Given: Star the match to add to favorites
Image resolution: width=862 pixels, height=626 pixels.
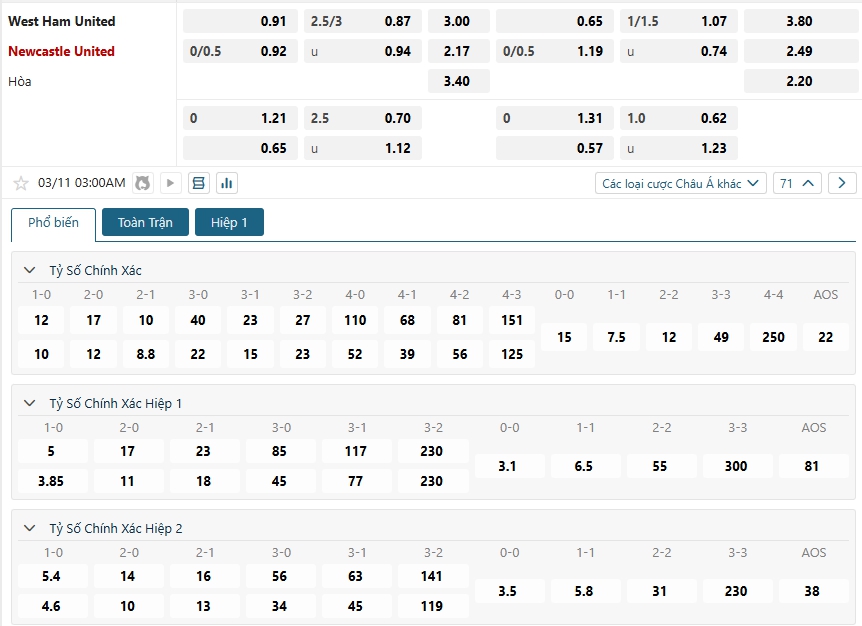Looking at the screenshot, I should click(x=21, y=183).
